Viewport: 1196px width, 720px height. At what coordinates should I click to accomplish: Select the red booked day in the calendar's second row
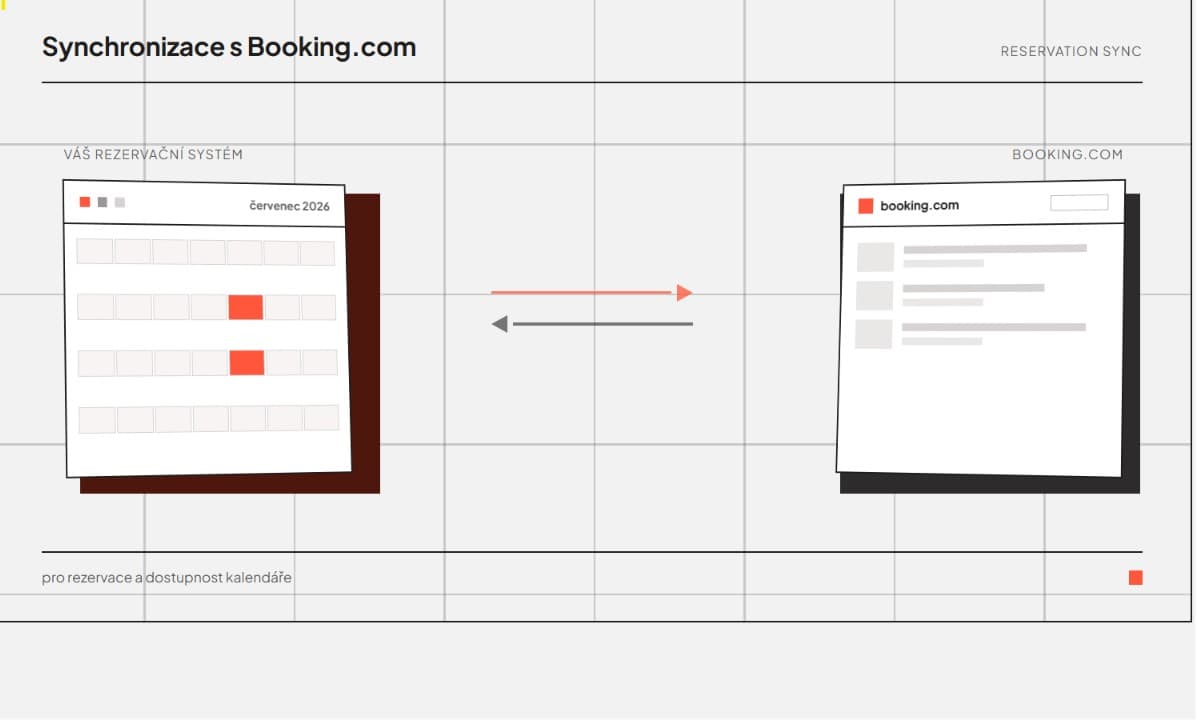tap(246, 307)
